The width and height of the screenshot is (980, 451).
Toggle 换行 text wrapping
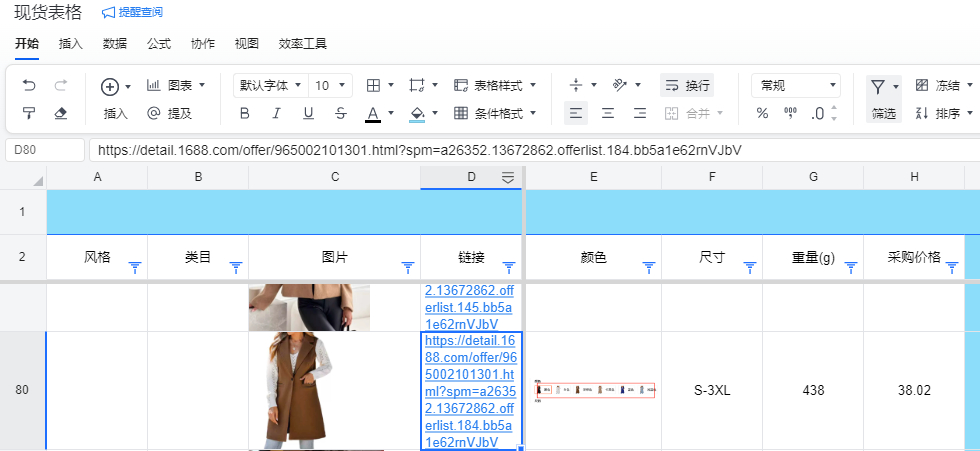687,86
